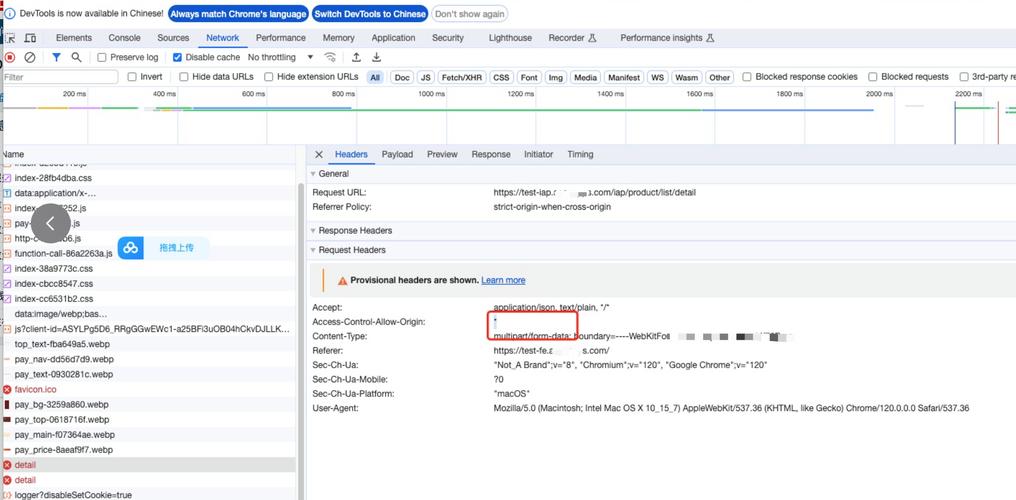Uncheck the Disable cache checkbox
Screen dimensions: 1016x500
178,58
